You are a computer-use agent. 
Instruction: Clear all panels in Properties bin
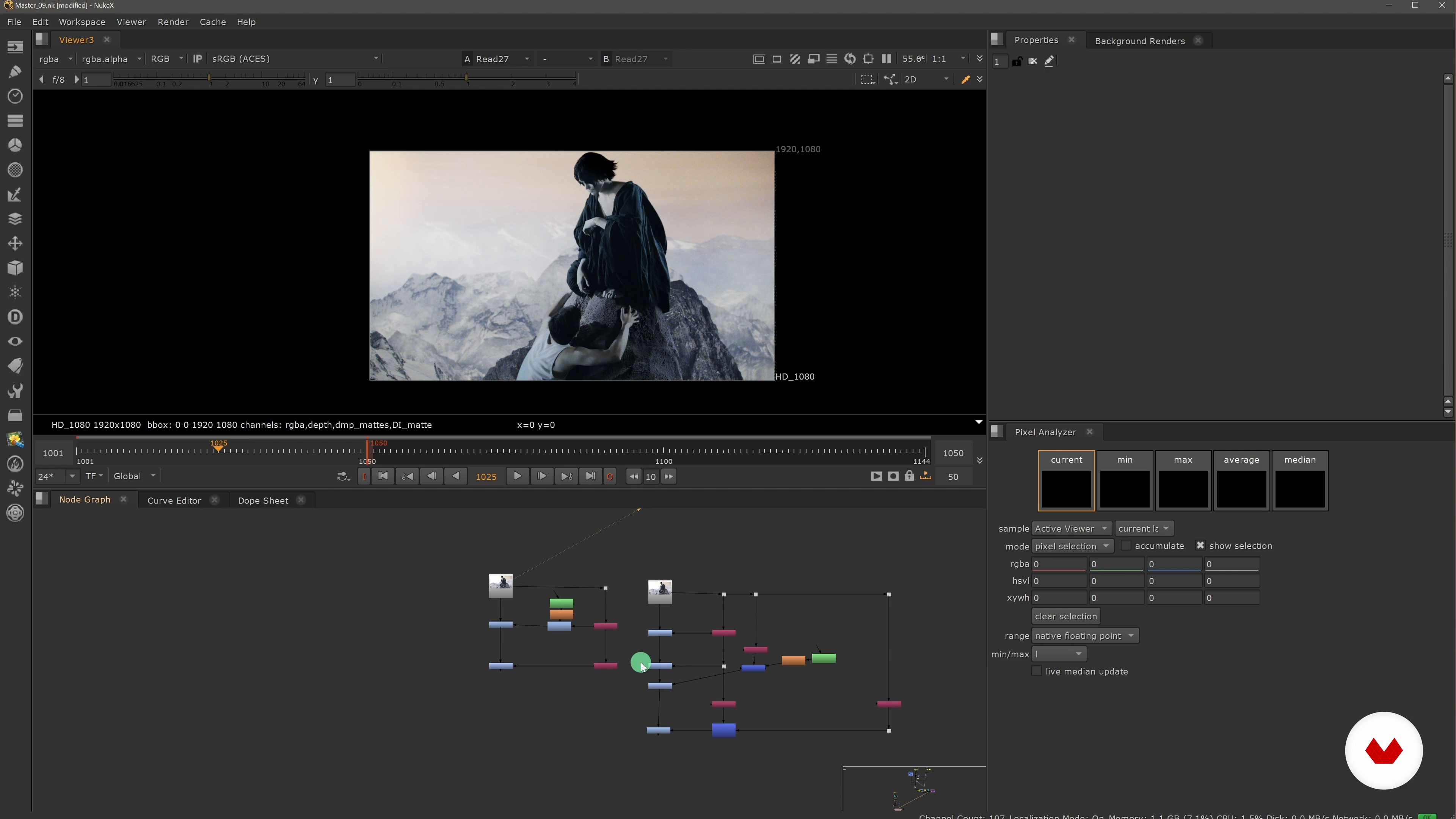[1032, 61]
